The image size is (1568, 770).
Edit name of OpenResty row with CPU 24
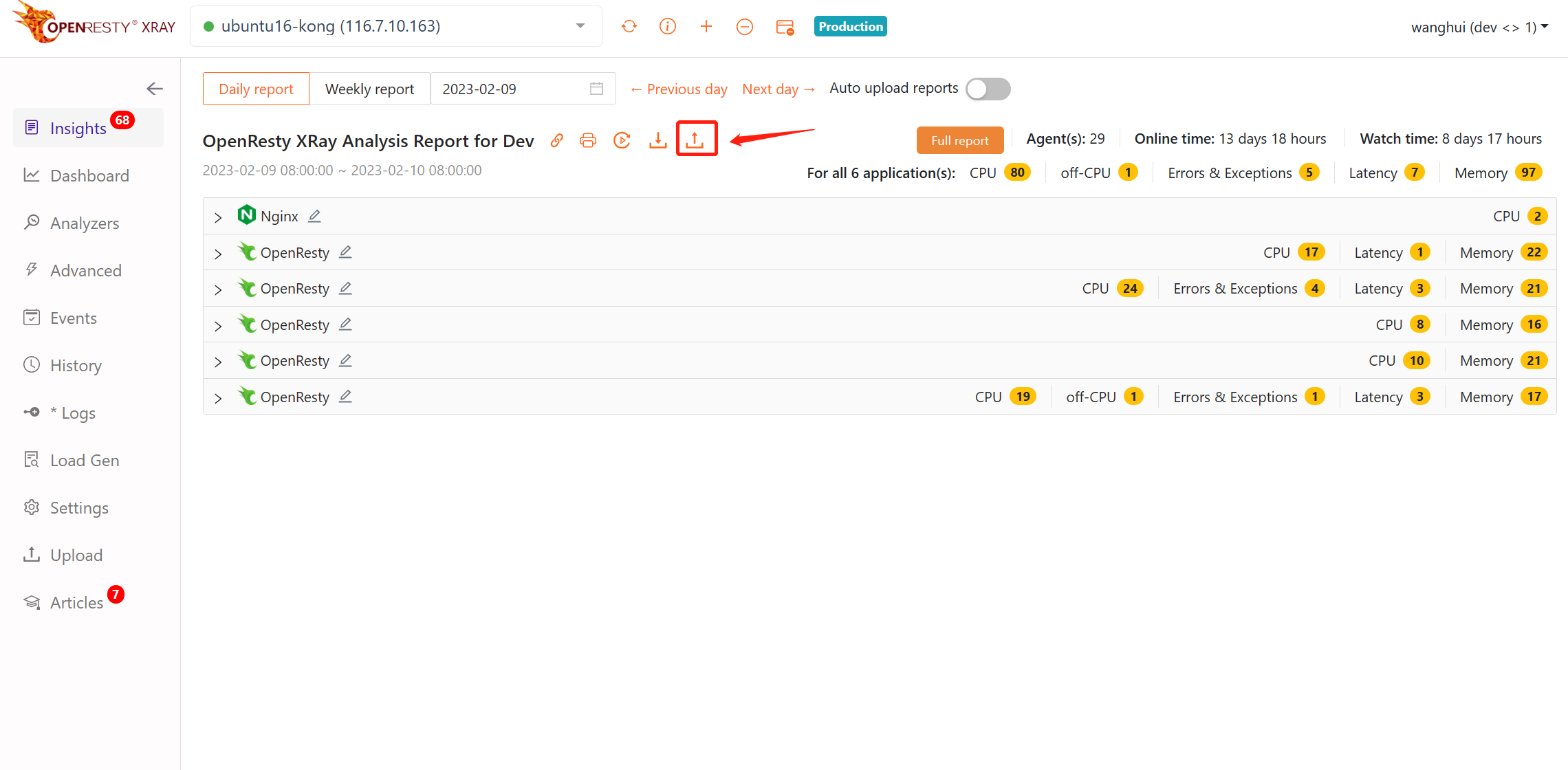pos(345,288)
